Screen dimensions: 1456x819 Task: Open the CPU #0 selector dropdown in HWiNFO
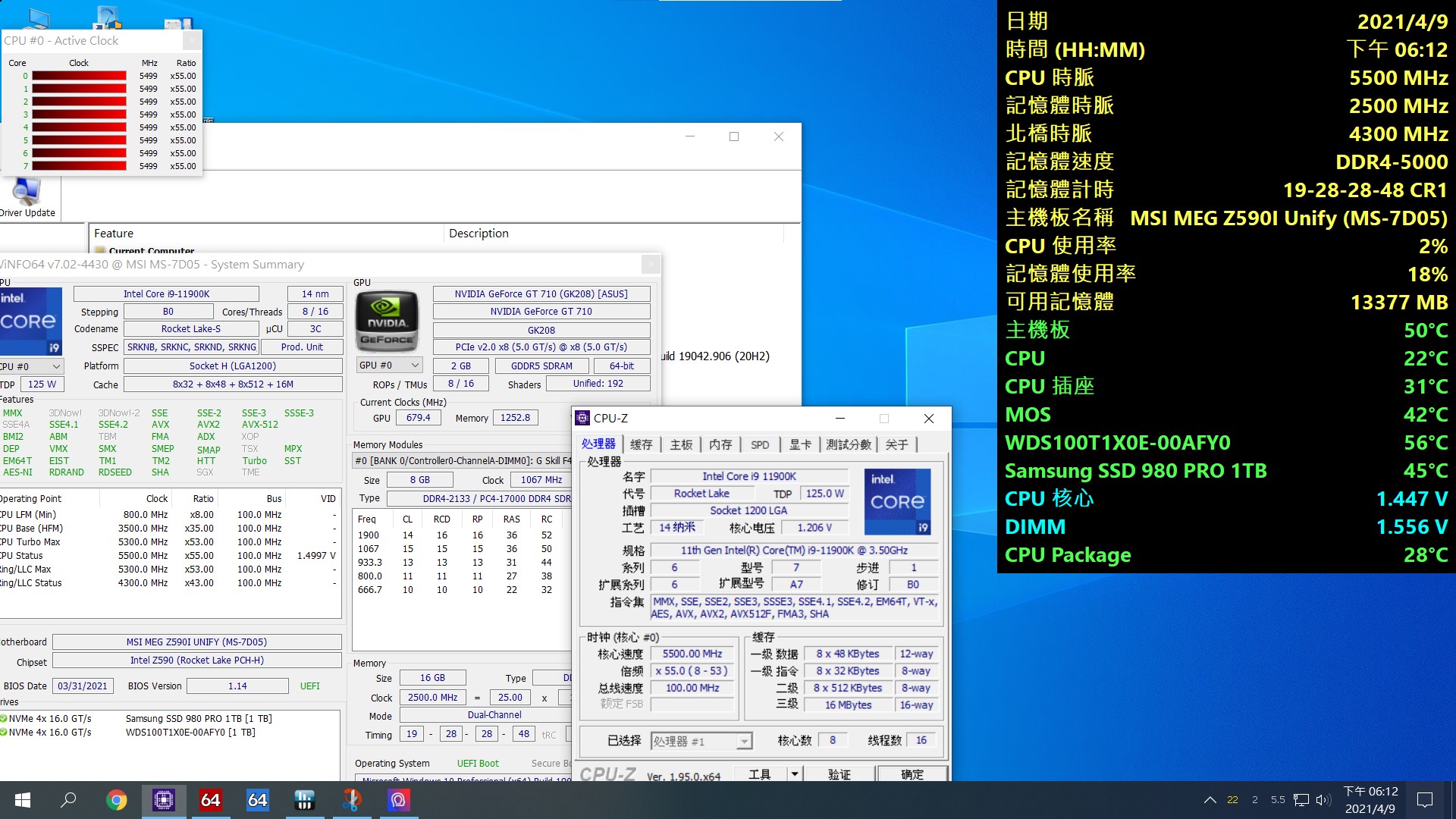coord(31,366)
